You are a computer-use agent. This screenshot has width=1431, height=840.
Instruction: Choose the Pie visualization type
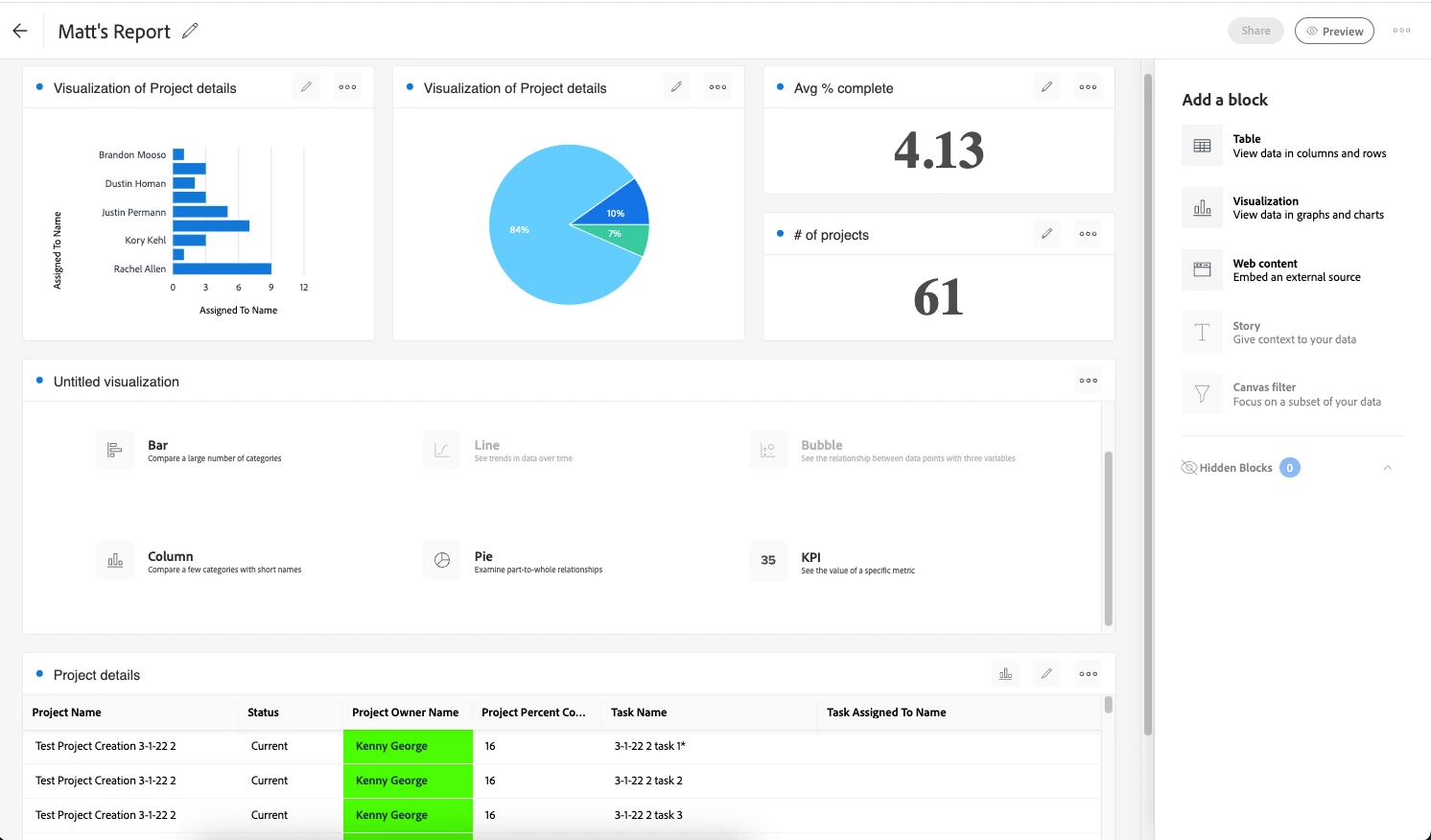(513, 561)
